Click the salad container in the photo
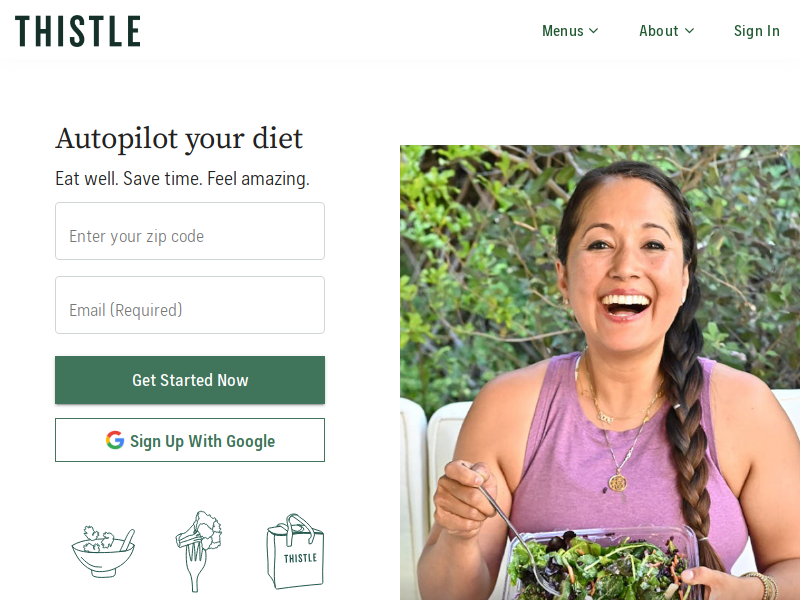This screenshot has height=600, width=800. 602,564
